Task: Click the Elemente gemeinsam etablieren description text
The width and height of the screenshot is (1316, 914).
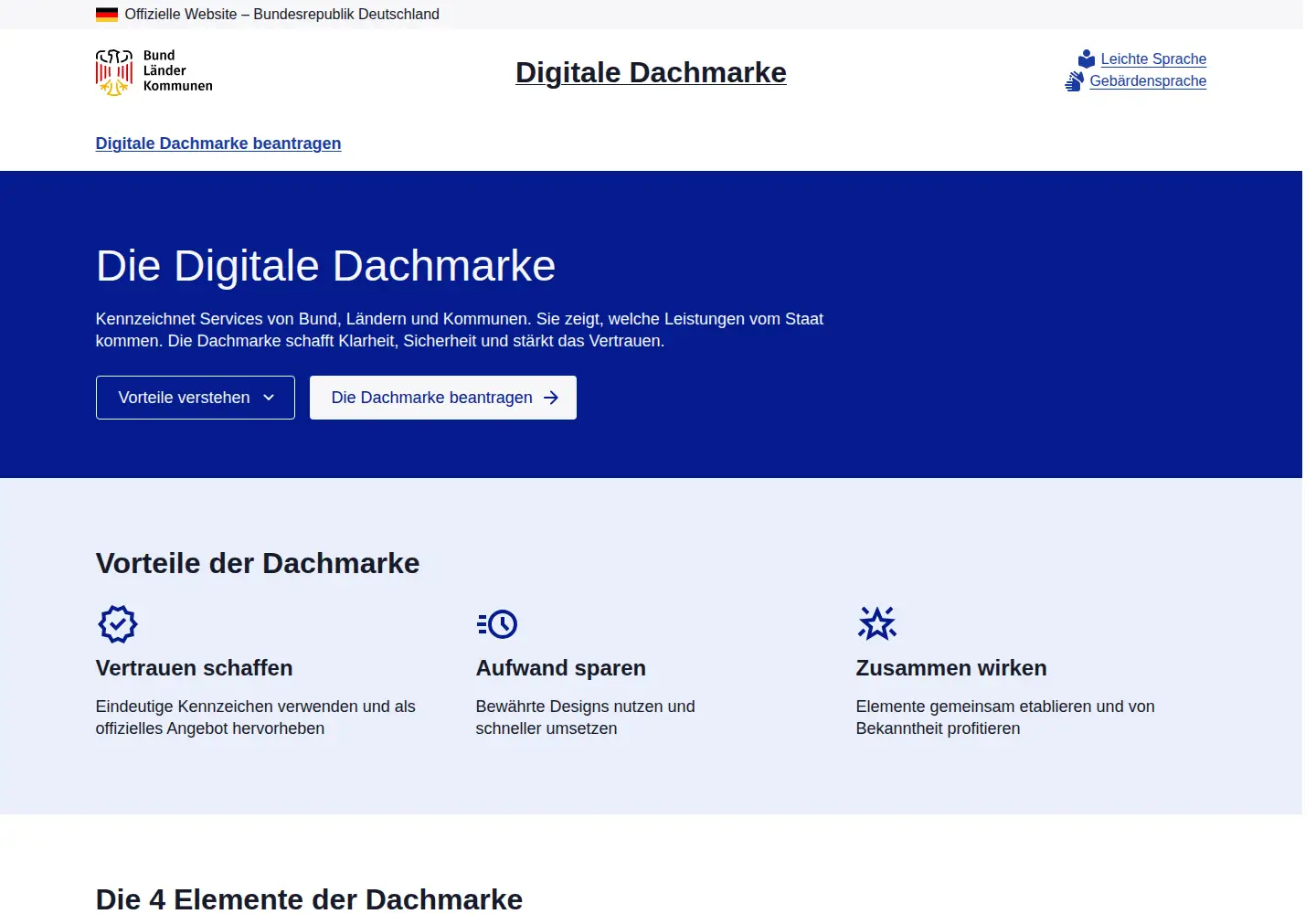Action: point(1005,717)
